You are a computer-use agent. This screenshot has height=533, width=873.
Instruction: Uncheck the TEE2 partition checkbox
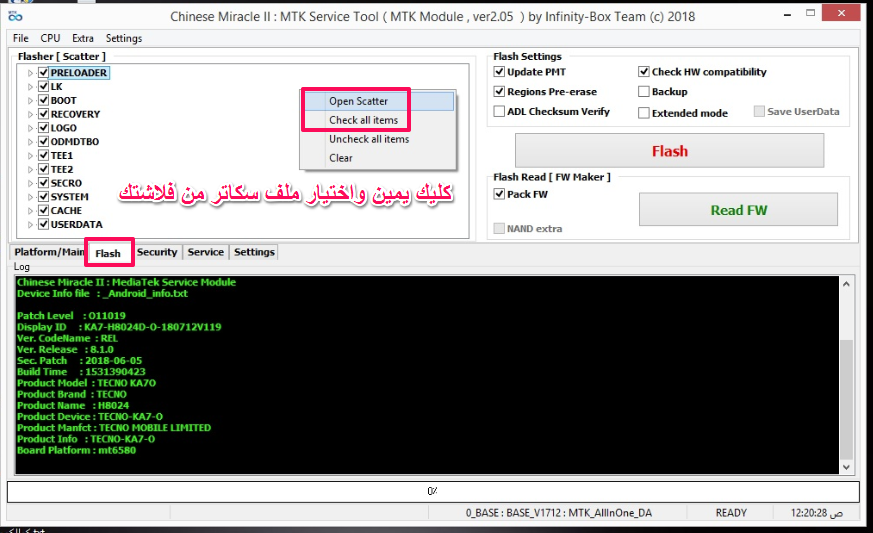pos(43,169)
